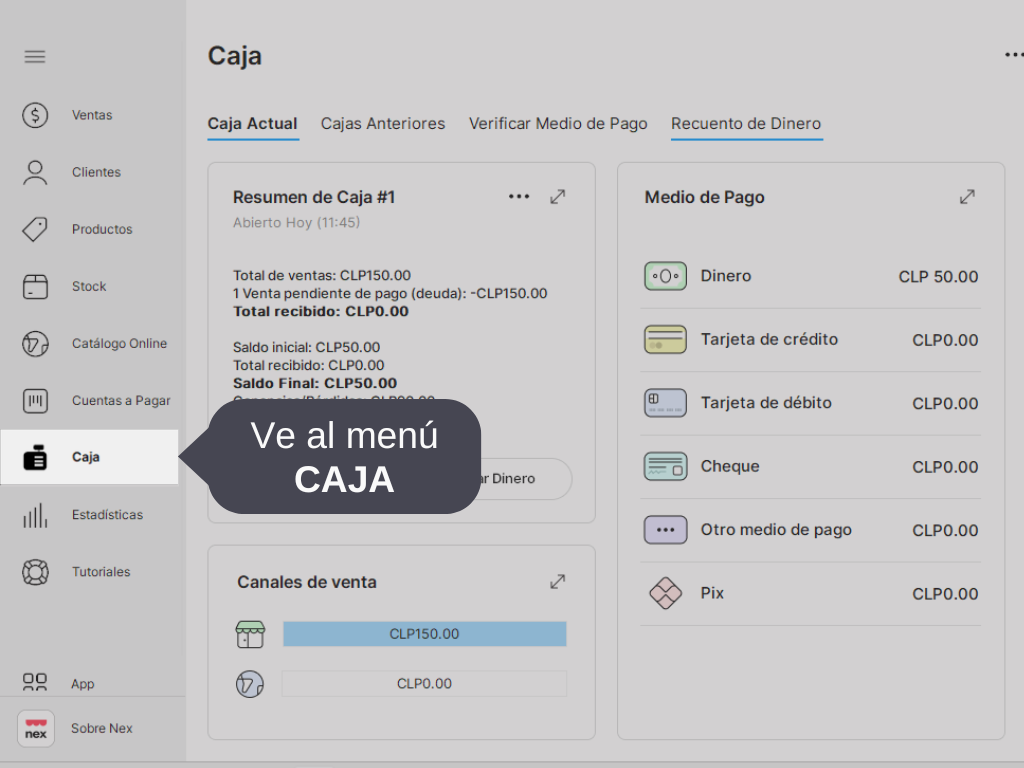The width and height of the screenshot is (1024, 768).
Task: Expand the Resumen de Caja card
Action: pyautogui.click(x=557, y=197)
